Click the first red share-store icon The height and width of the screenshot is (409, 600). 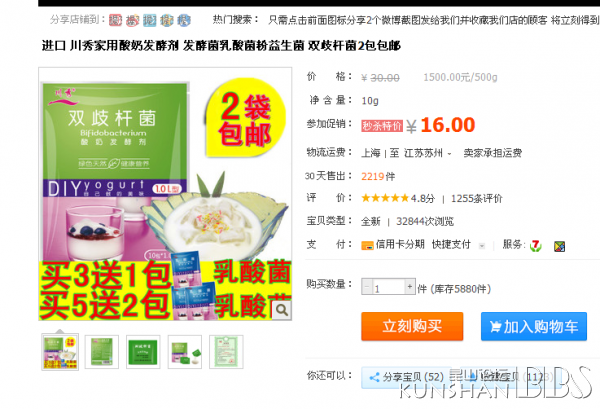[115, 20]
